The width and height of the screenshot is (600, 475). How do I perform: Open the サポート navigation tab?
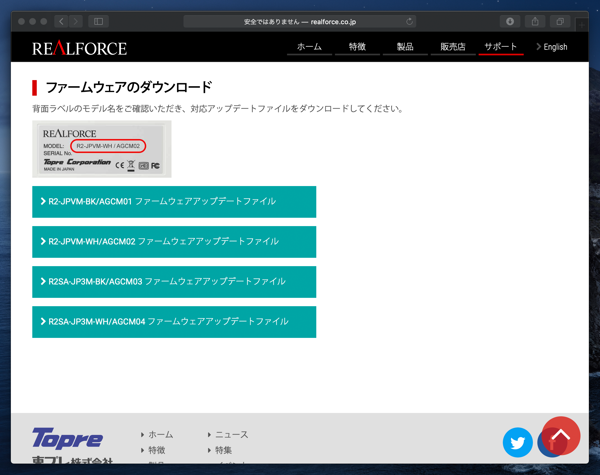[x=501, y=47]
